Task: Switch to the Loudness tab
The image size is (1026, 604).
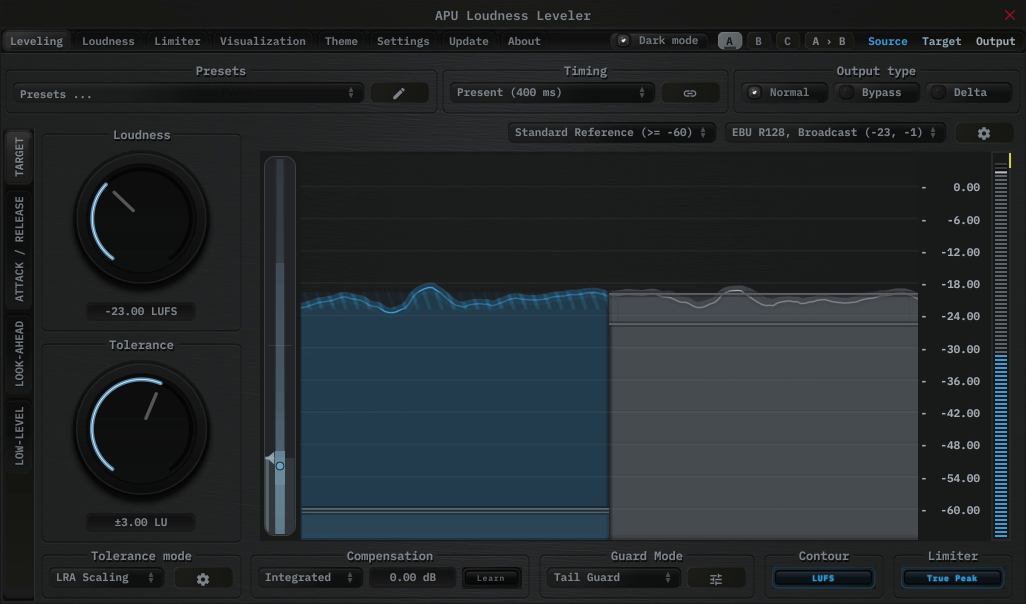Action: click(108, 41)
